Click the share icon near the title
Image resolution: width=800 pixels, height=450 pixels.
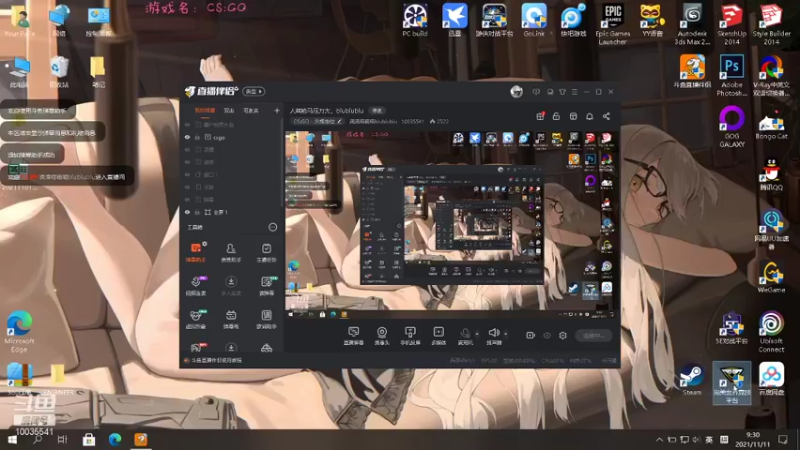[x=606, y=116]
